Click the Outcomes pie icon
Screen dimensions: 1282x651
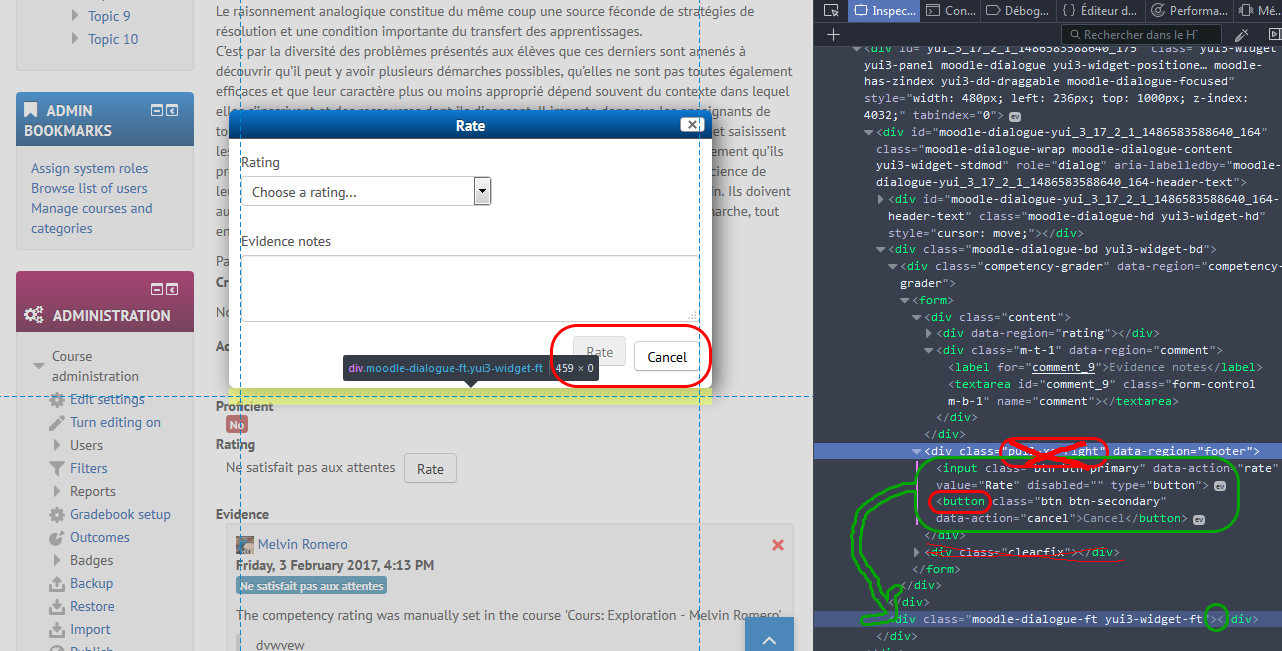click(x=58, y=537)
